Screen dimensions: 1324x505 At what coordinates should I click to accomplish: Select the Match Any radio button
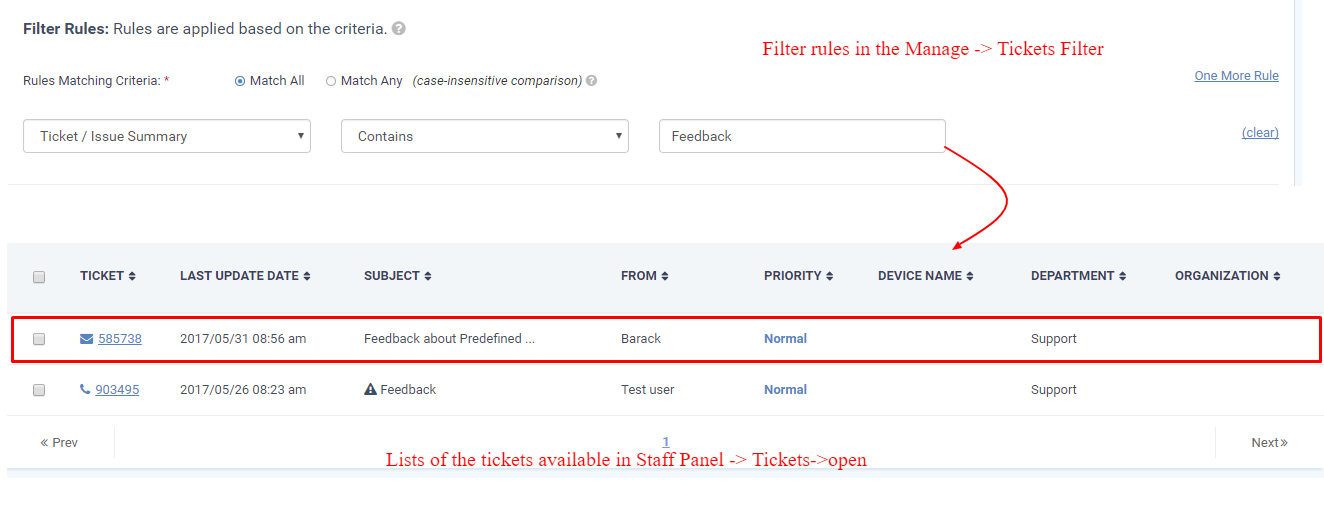331,81
